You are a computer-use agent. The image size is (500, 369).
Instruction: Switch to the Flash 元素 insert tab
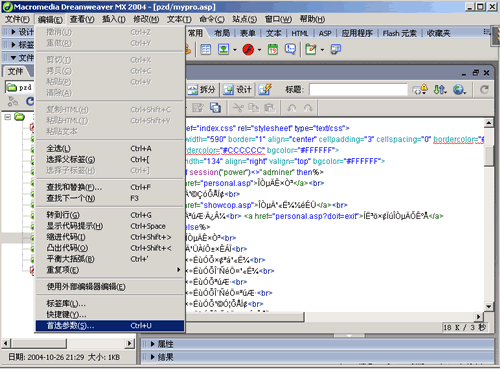point(399,33)
